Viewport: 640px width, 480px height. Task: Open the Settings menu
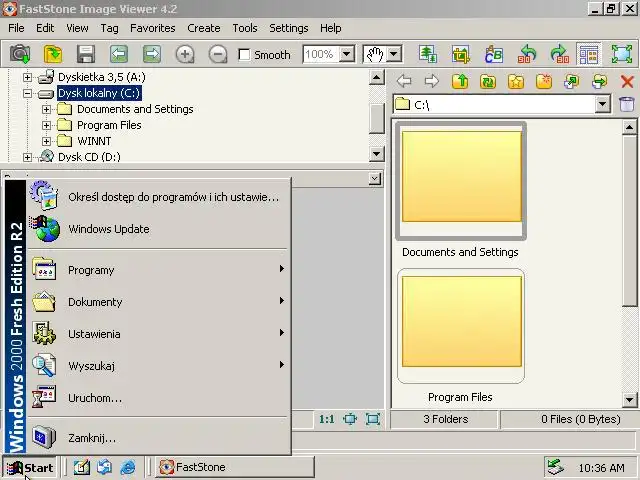[289, 28]
